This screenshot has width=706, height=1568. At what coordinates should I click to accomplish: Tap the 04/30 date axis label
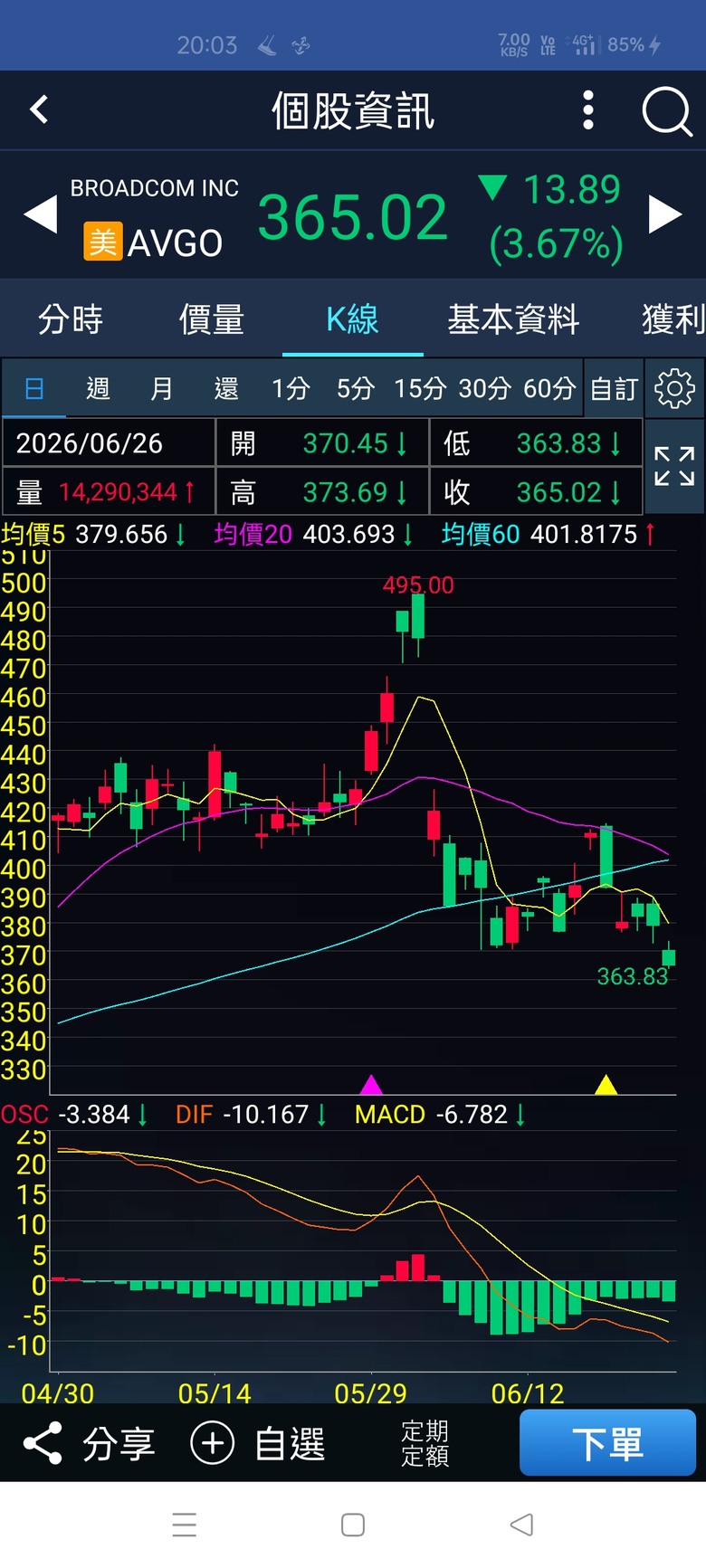click(57, 1393)
